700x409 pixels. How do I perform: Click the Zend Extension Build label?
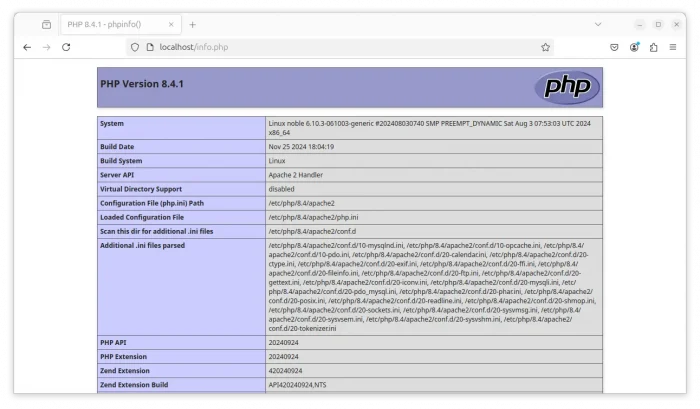(x=134, y=385)
